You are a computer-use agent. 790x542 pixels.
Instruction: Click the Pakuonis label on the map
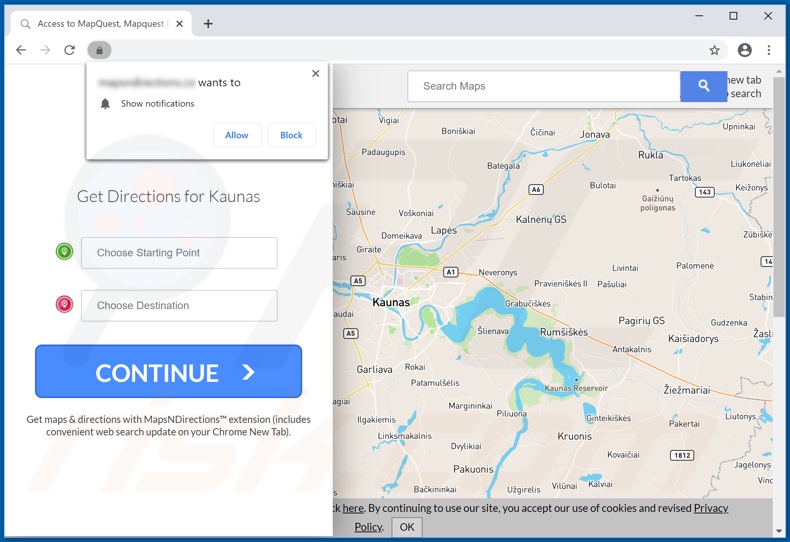tap(473, 469)
